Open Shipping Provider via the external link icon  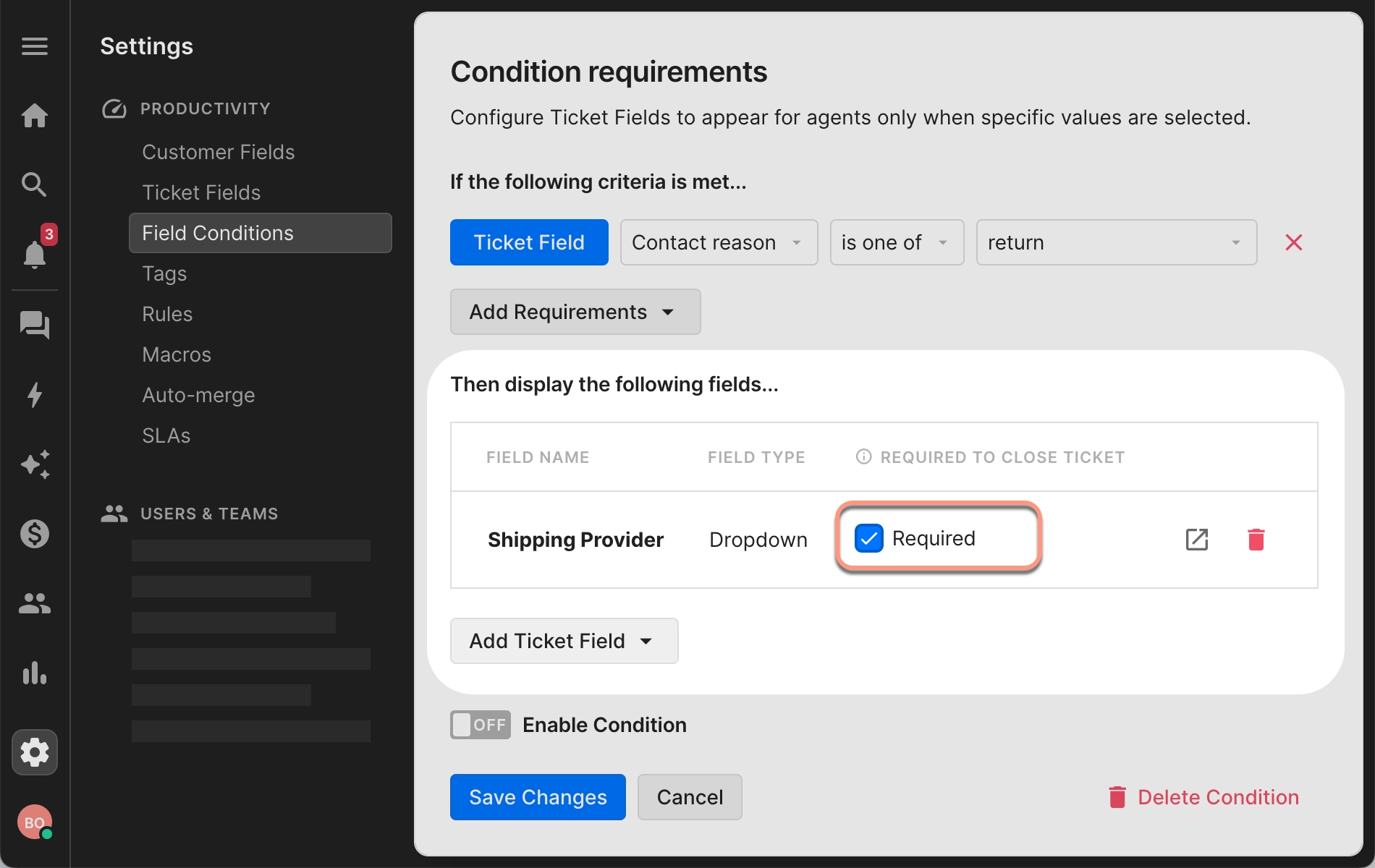pyautogui.click(x=1197, y=539)
